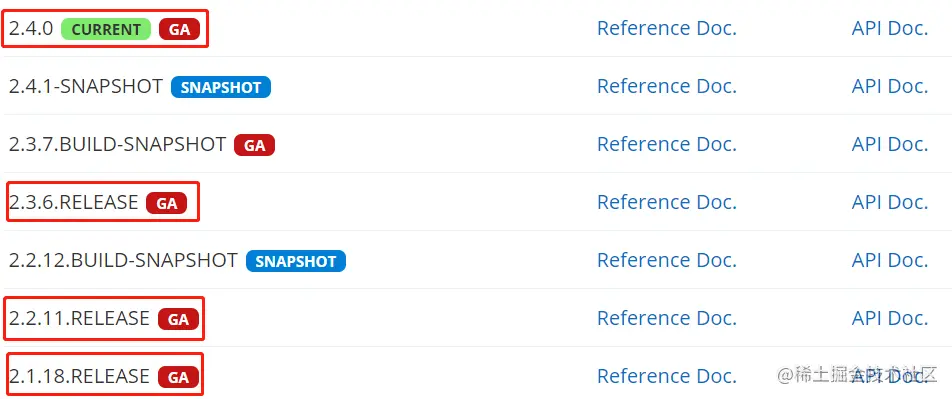Viewport: 952px width, 399px height.
Task: Click the blue SNAPSHOT badge on 2.4.1-SNAPSHOT
Action: tap(221, 87)
